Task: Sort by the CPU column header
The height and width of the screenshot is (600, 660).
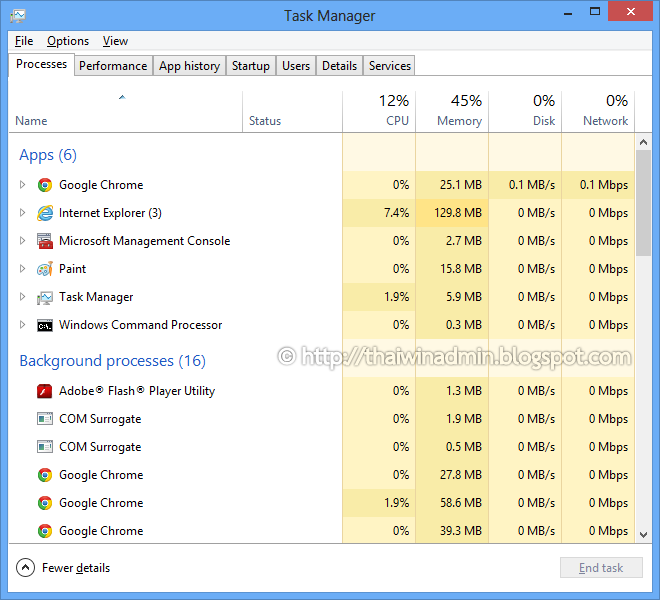Action: [x=379, y=111]
